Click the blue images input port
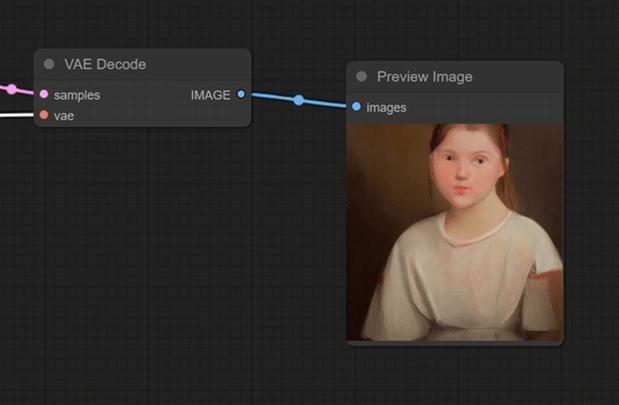The height and width of the screenshot is (405, 619). tap(356, 107)
